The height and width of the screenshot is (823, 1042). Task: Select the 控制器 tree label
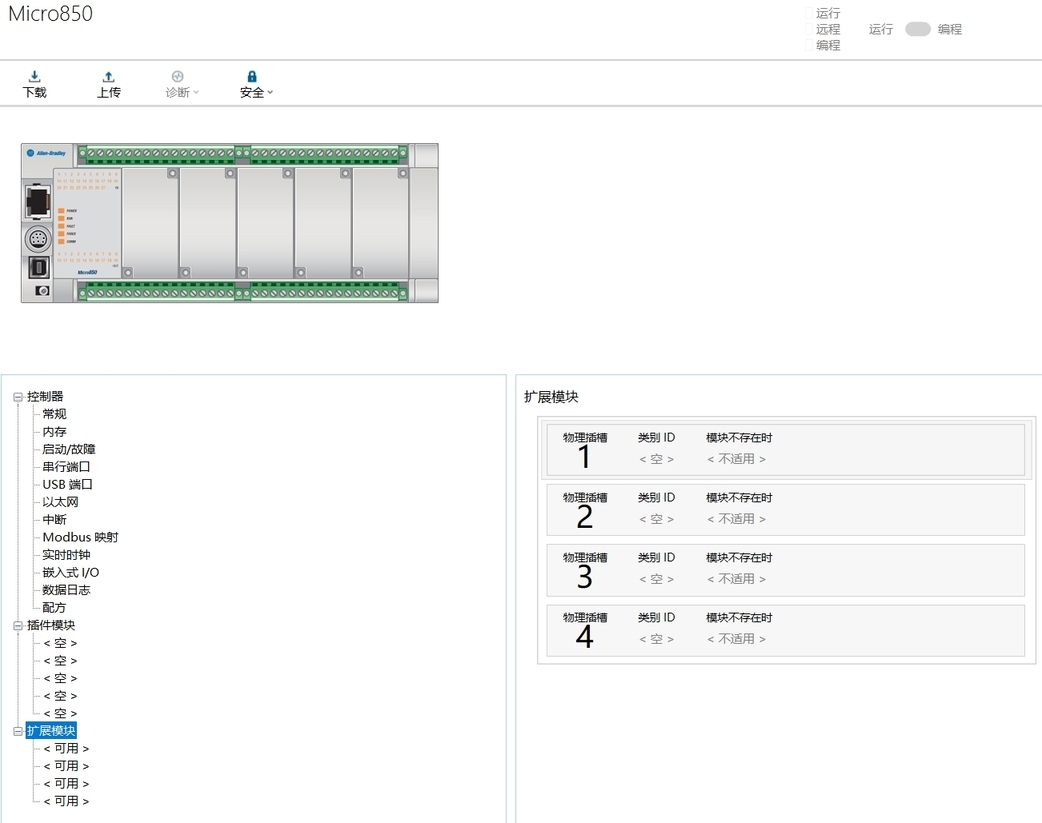[x=45, y=397]
